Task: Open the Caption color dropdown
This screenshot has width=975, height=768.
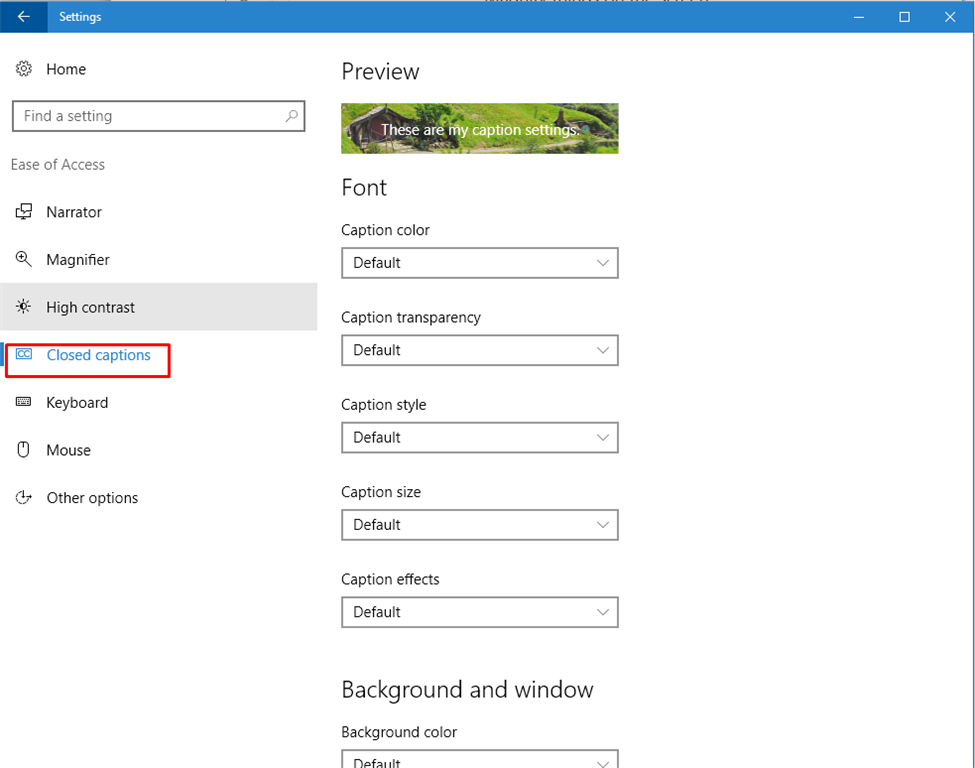Action: tap(479, 263)
